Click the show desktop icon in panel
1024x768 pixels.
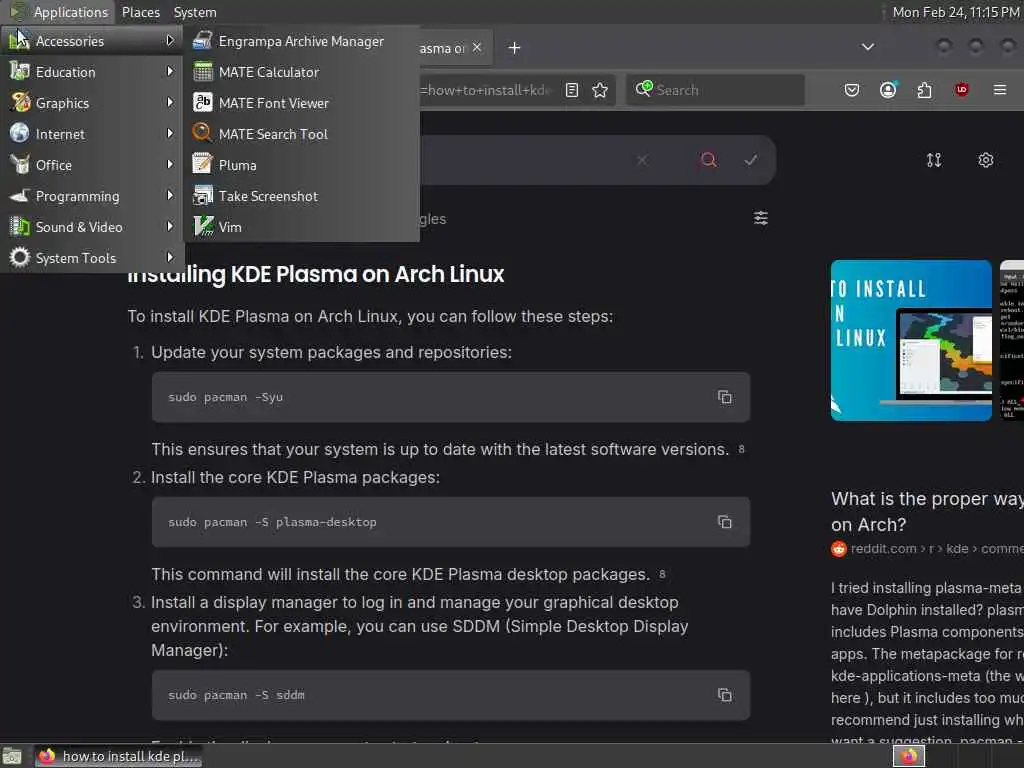click(12, 756)
